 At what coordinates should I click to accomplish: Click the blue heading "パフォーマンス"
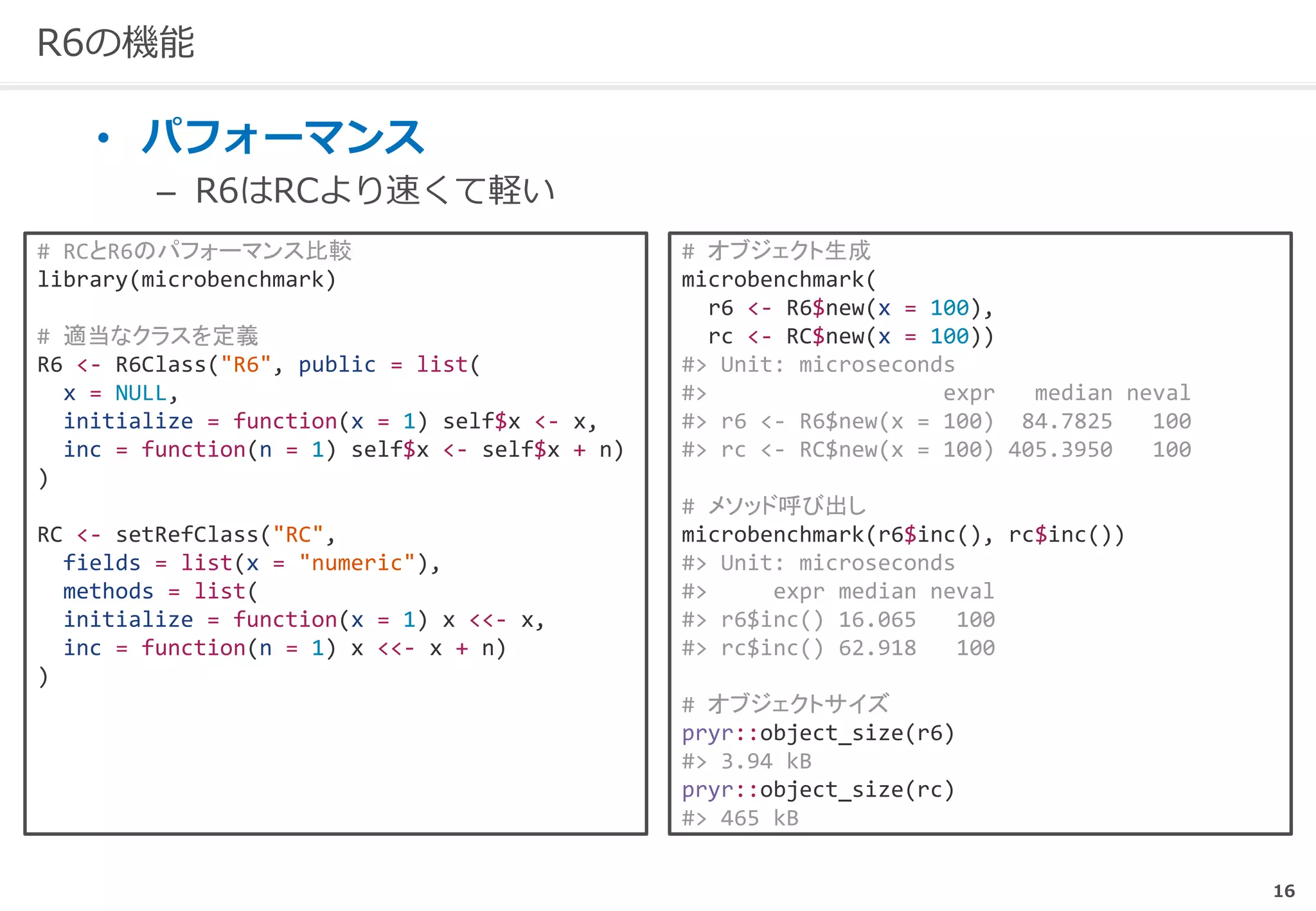(283, 136)
